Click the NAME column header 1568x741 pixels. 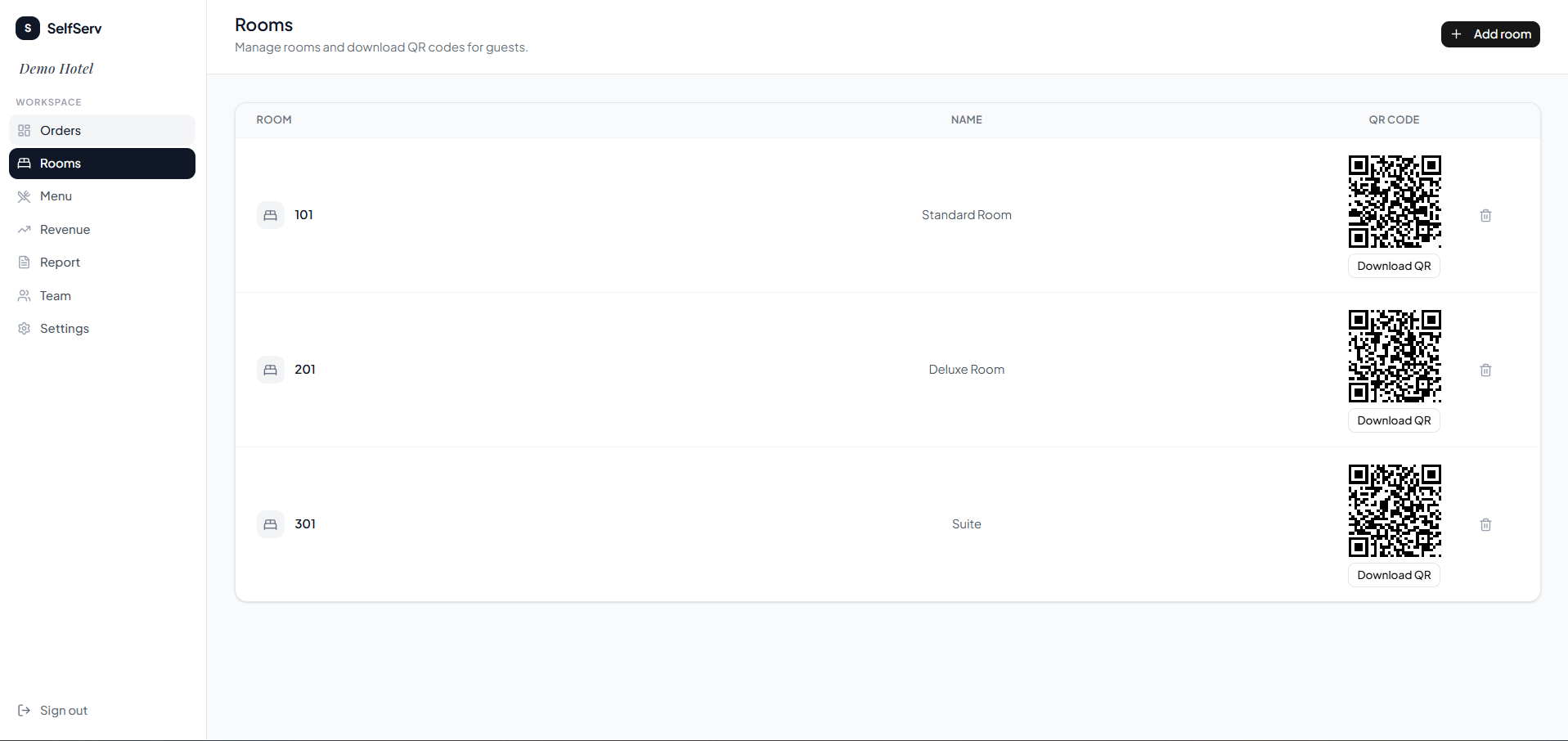click(x=967, y=119)
